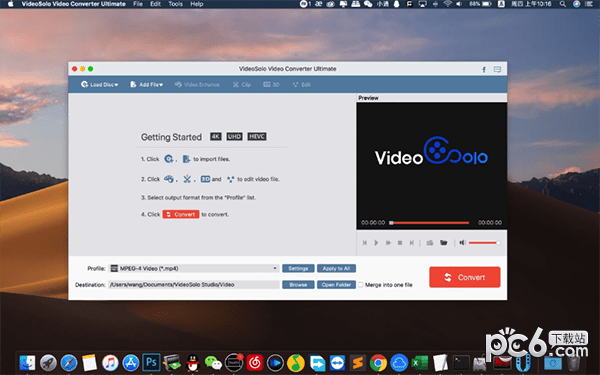Take a snapshot with the camera icon
Screen dimensions: 600x375
pos(430,243)
